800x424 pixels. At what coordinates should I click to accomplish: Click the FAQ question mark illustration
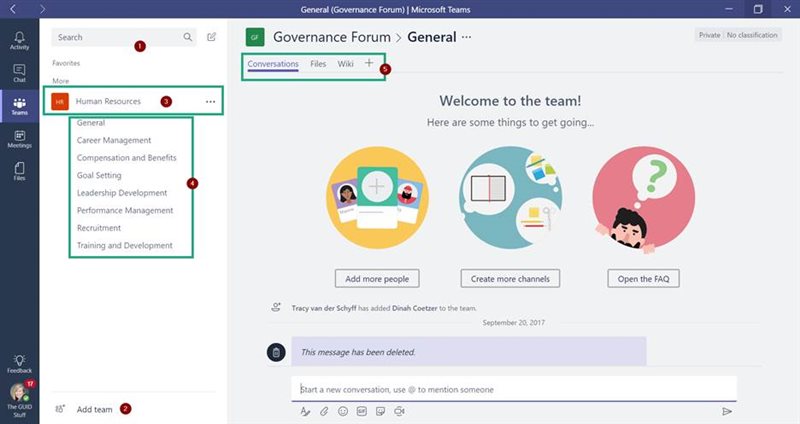[x=643, y=199]
